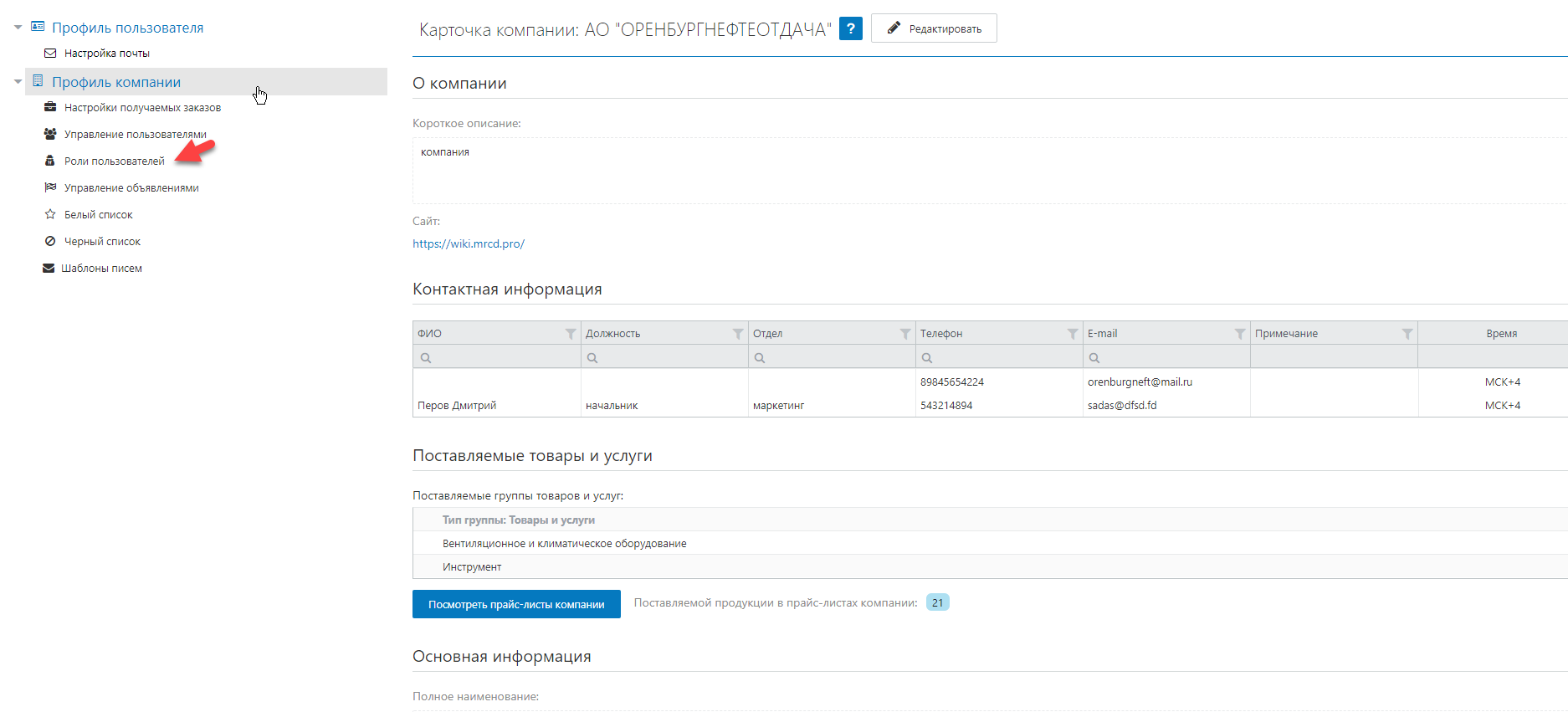Click the blue question mark help icon

click(850, 28)
